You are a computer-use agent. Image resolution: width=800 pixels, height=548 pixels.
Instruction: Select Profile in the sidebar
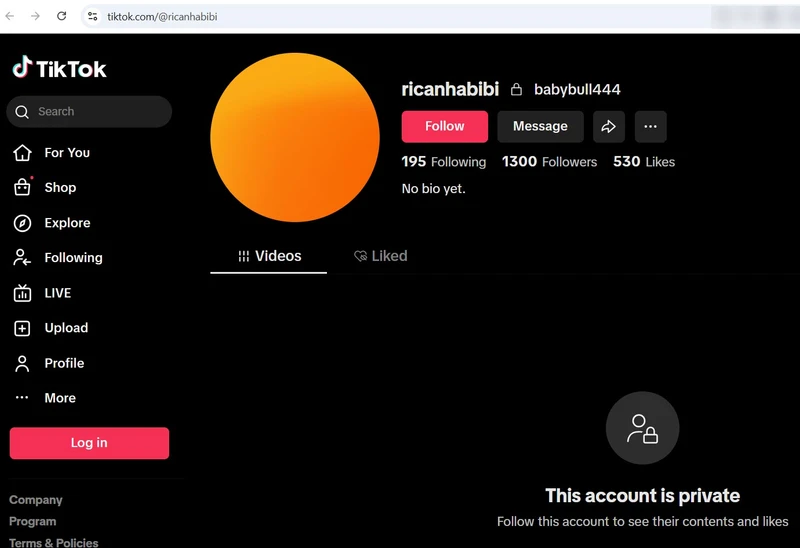(x=64, y=363)
